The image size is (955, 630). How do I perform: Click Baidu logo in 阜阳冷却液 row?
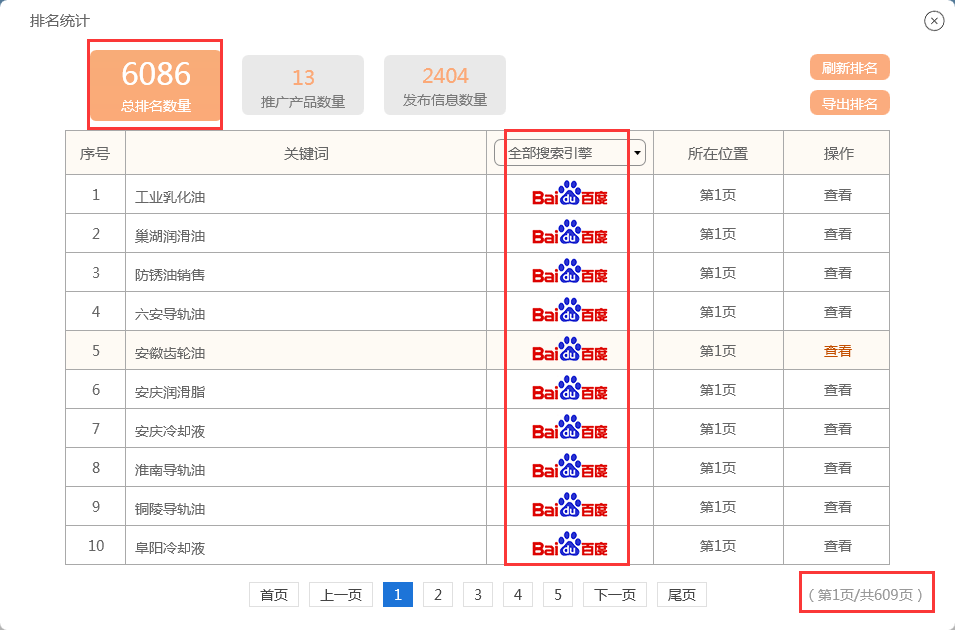coord(569,544)
